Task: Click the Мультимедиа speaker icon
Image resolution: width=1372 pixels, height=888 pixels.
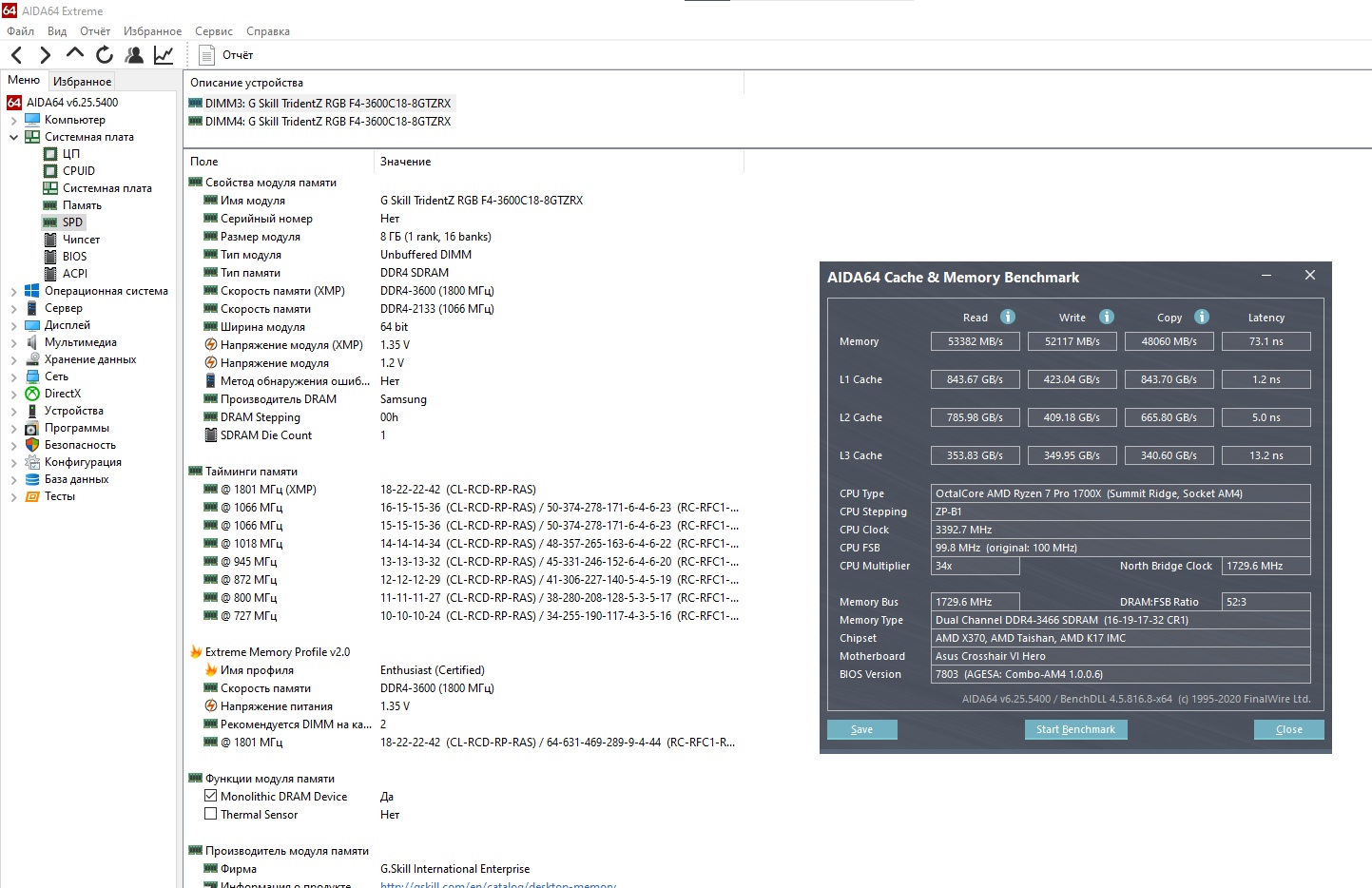Action: pos(32,342)
